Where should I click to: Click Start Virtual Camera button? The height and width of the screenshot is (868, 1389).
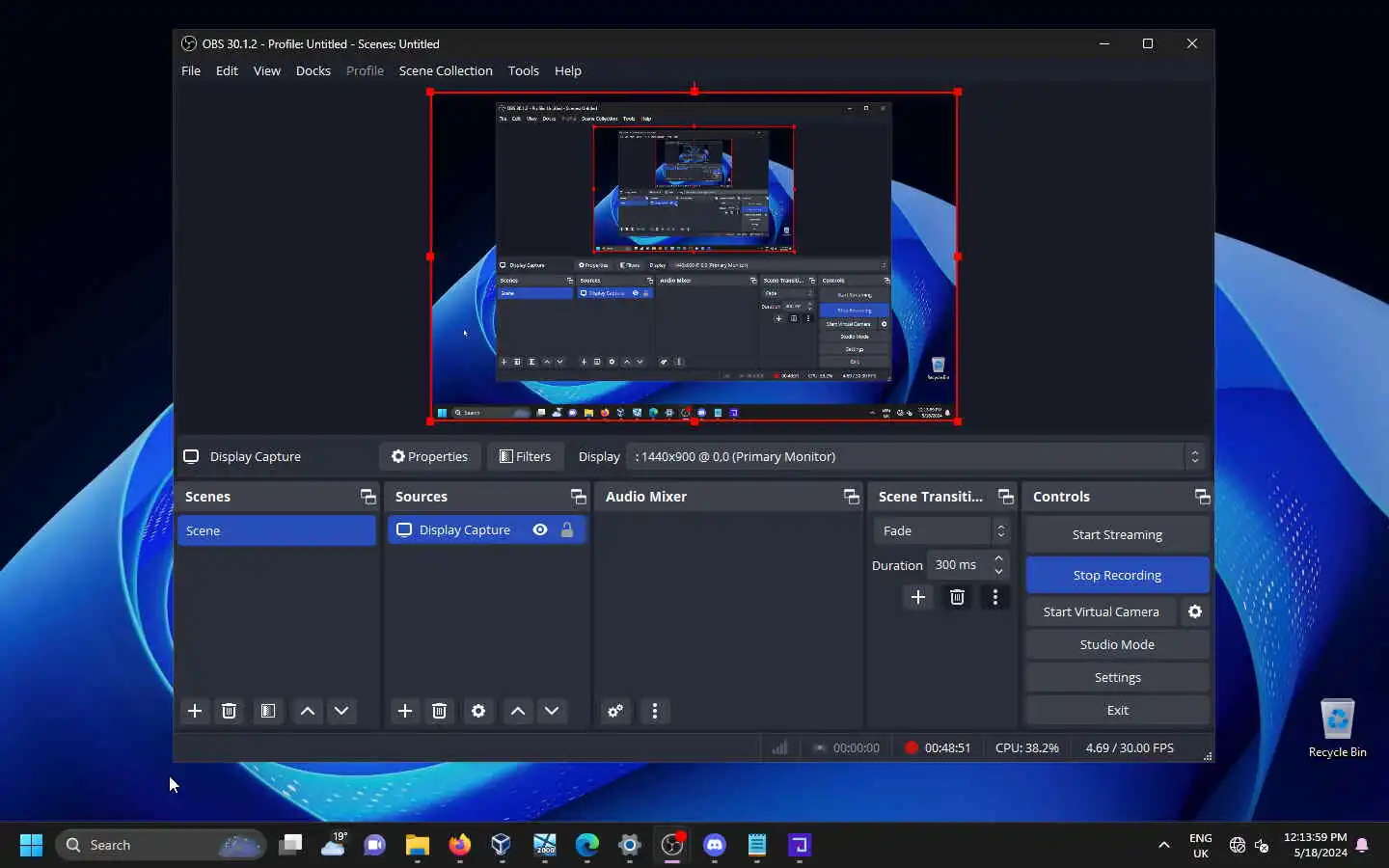(x=1101, y=611)
